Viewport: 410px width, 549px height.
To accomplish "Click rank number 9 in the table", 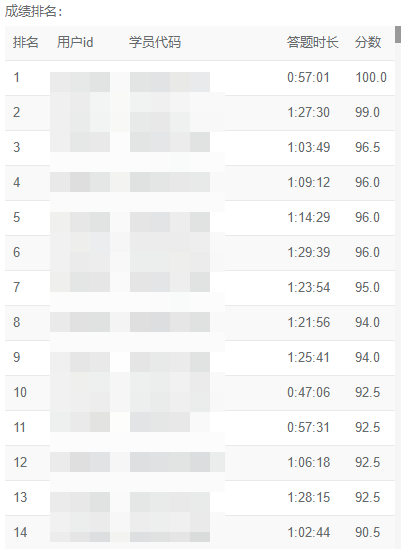I will (x=16, y=357).
